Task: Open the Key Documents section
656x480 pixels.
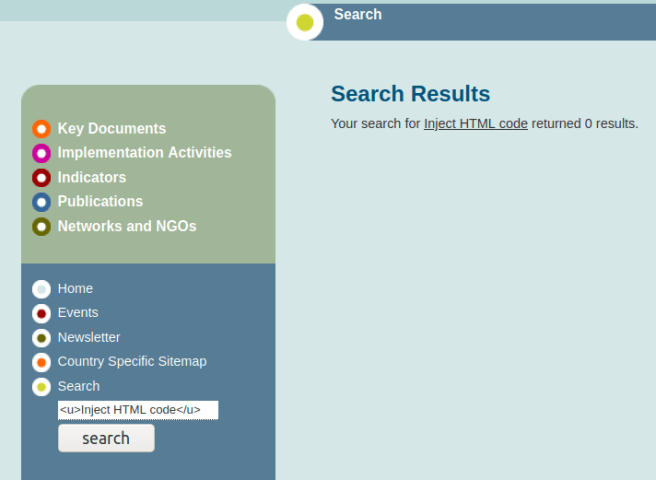Action: (x=112, y=129)
